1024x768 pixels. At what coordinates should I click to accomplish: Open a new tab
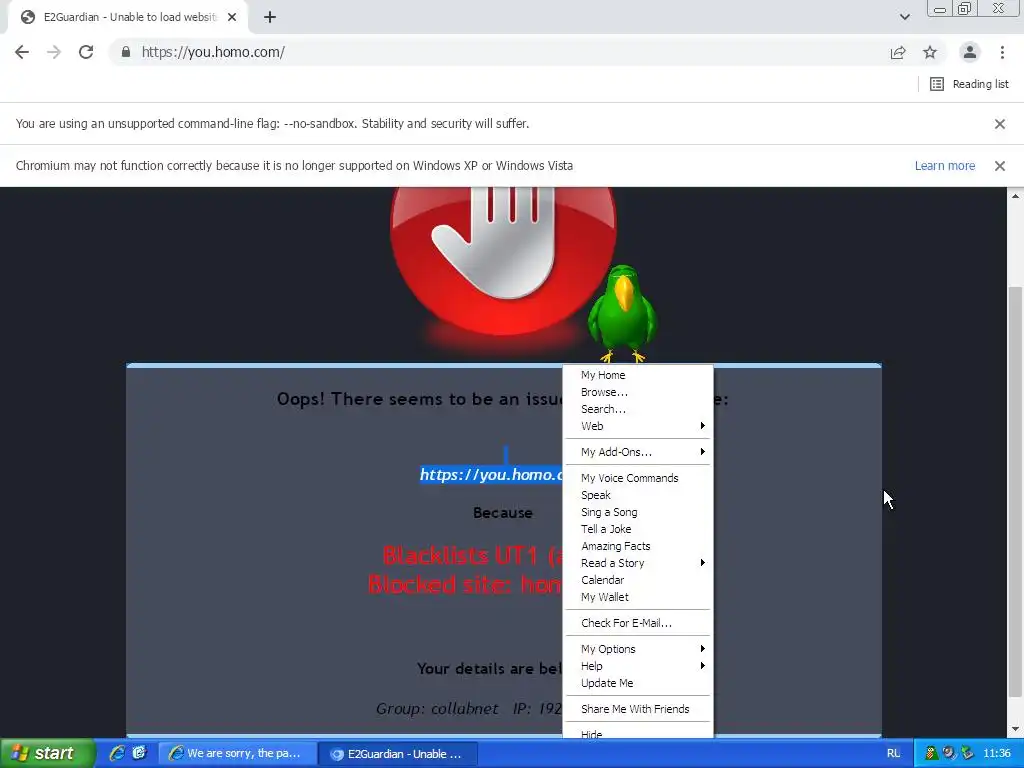click(x=270, y=17)
